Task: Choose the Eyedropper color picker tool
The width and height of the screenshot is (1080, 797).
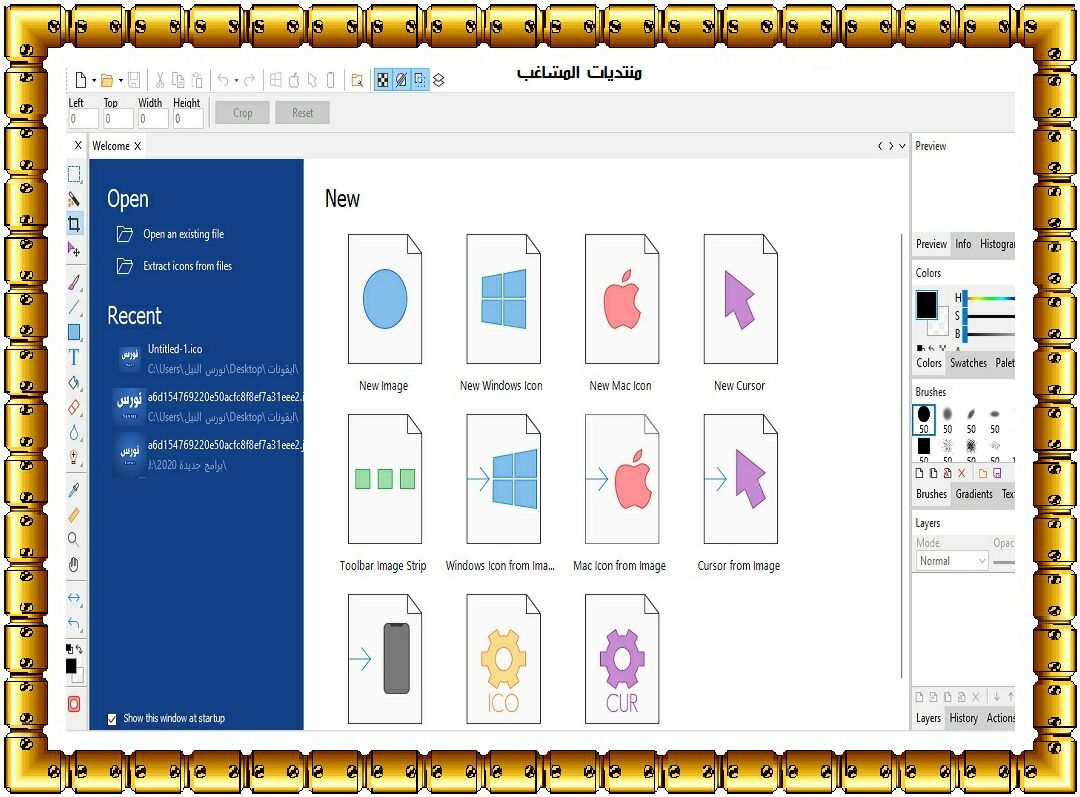Action: pos(74,489)
